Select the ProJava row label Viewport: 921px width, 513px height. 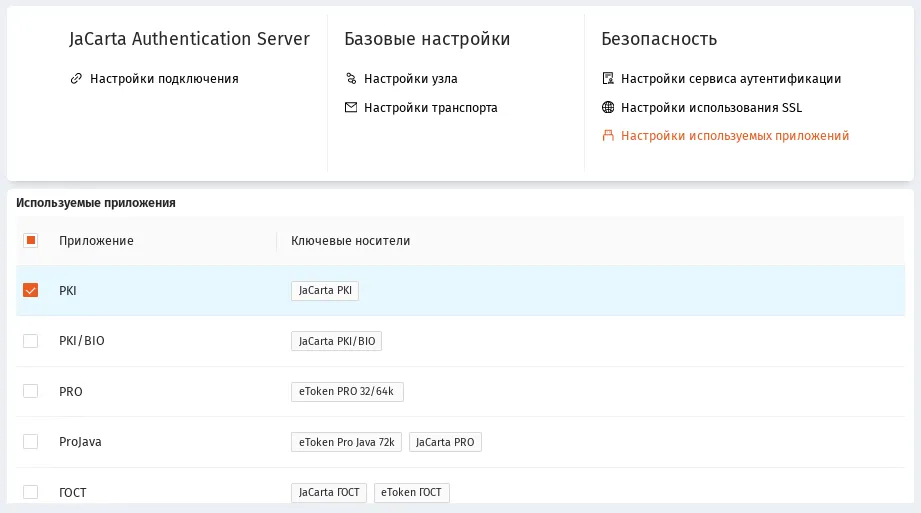tap(80, 442)
